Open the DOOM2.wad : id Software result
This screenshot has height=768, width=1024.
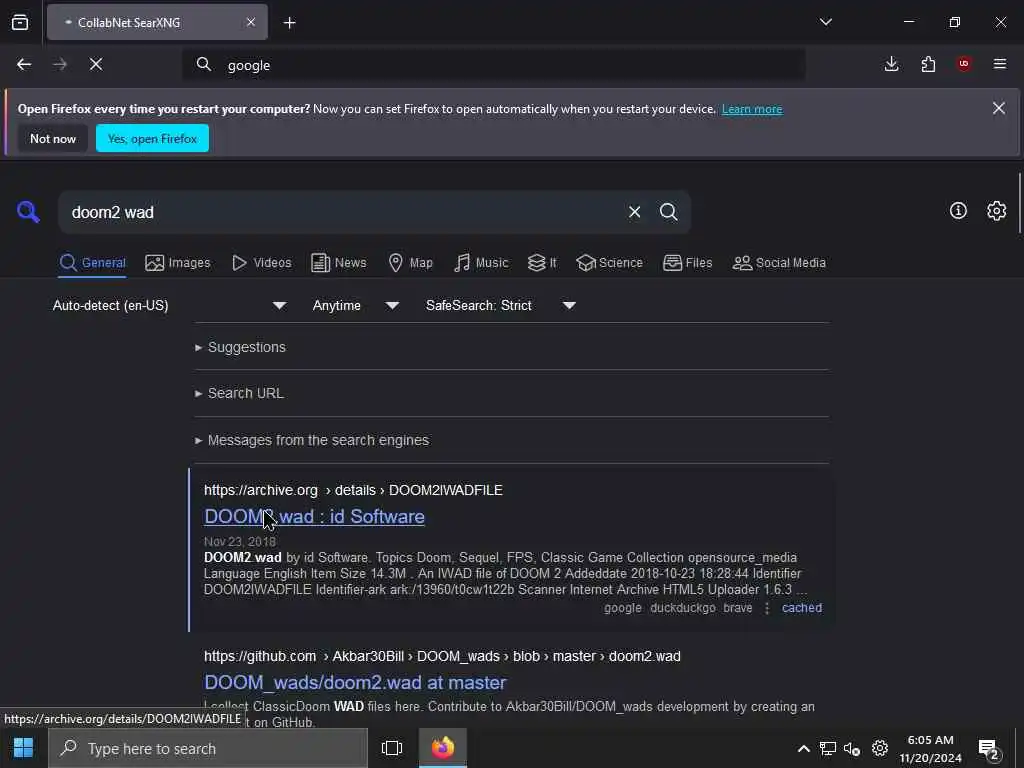coord(314,517)
